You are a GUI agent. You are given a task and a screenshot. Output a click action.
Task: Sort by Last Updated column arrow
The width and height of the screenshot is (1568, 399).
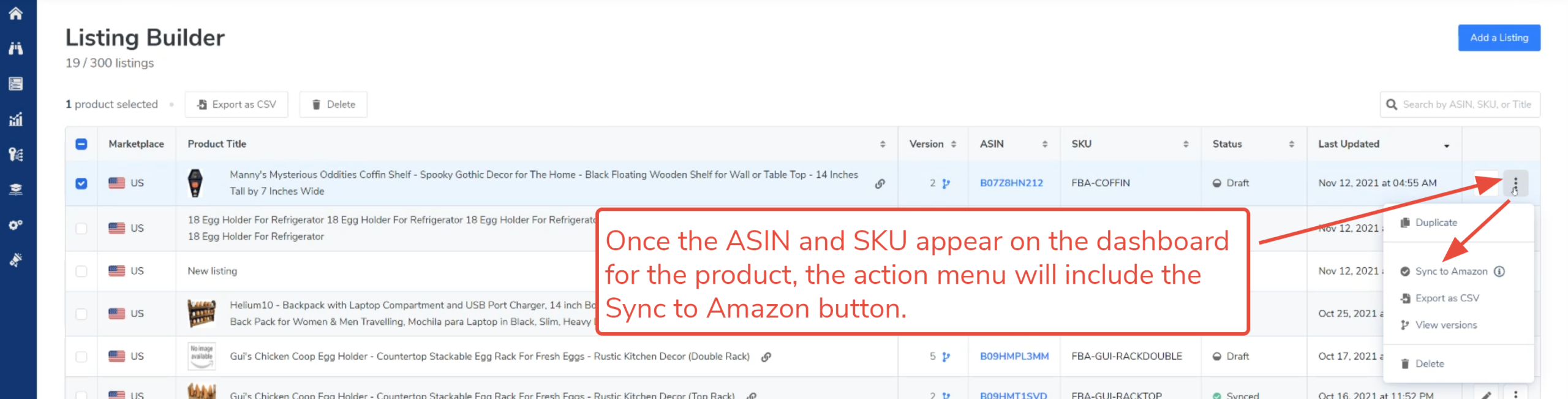point(1446,145)
